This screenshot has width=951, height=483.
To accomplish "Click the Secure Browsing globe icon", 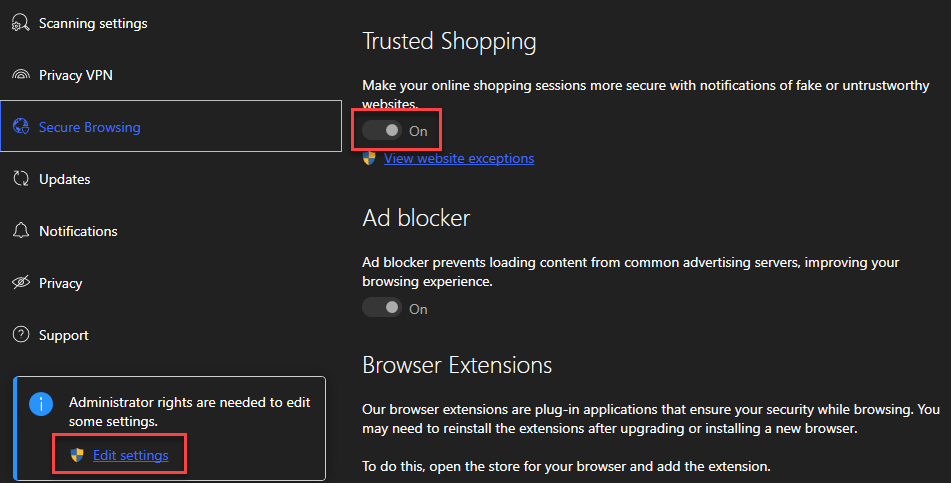I will (20, 127).
